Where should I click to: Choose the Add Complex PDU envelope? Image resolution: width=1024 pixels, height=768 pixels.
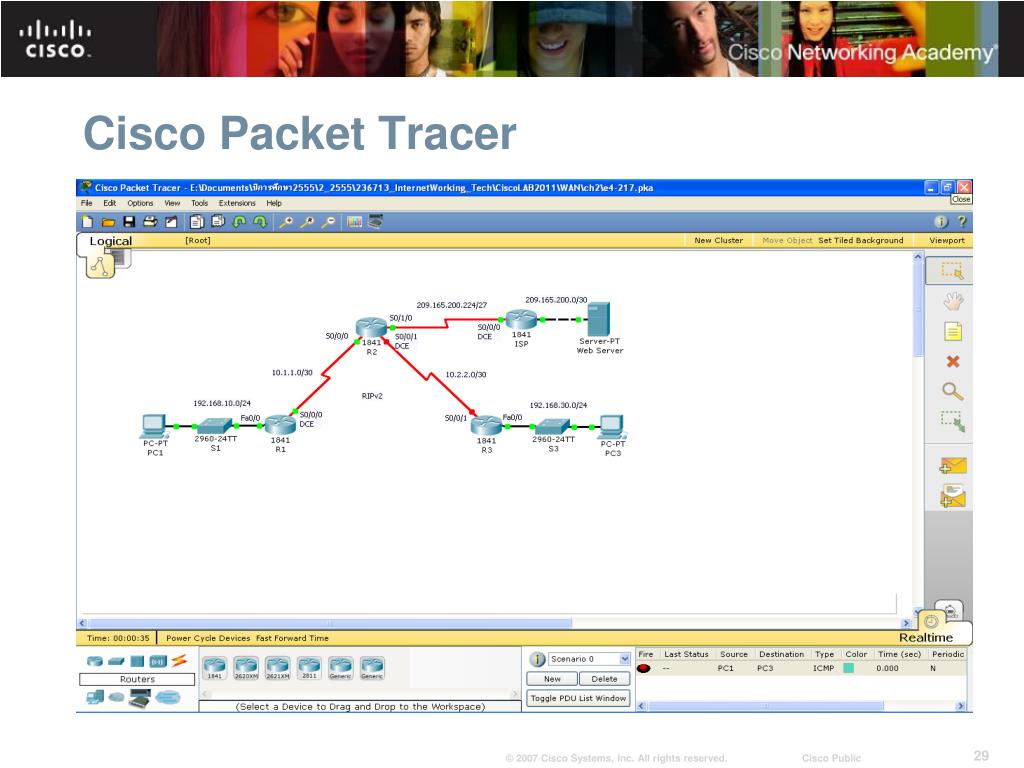point(953,496)
